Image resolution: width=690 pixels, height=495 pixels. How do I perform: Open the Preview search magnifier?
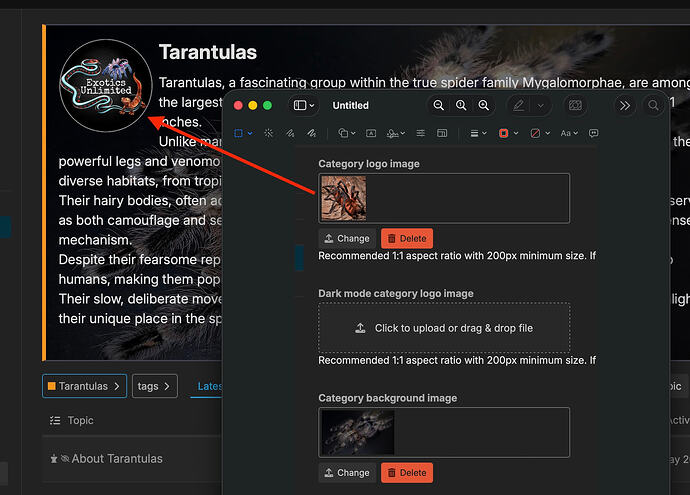pyautogui.click(x=653, y=106)
